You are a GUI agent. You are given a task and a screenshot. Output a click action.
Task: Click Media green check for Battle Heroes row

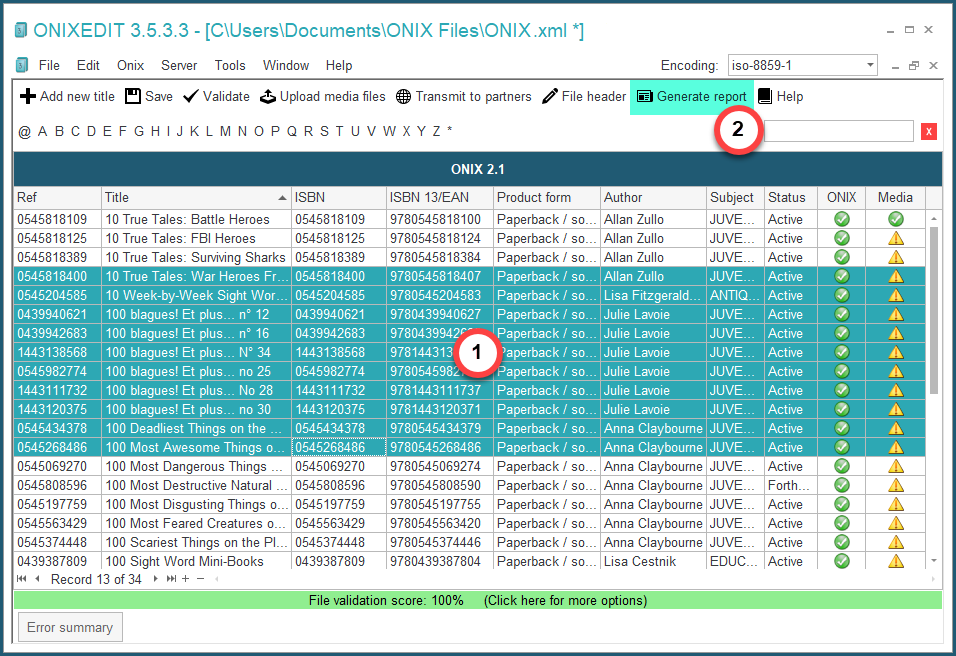click(896, 219)
